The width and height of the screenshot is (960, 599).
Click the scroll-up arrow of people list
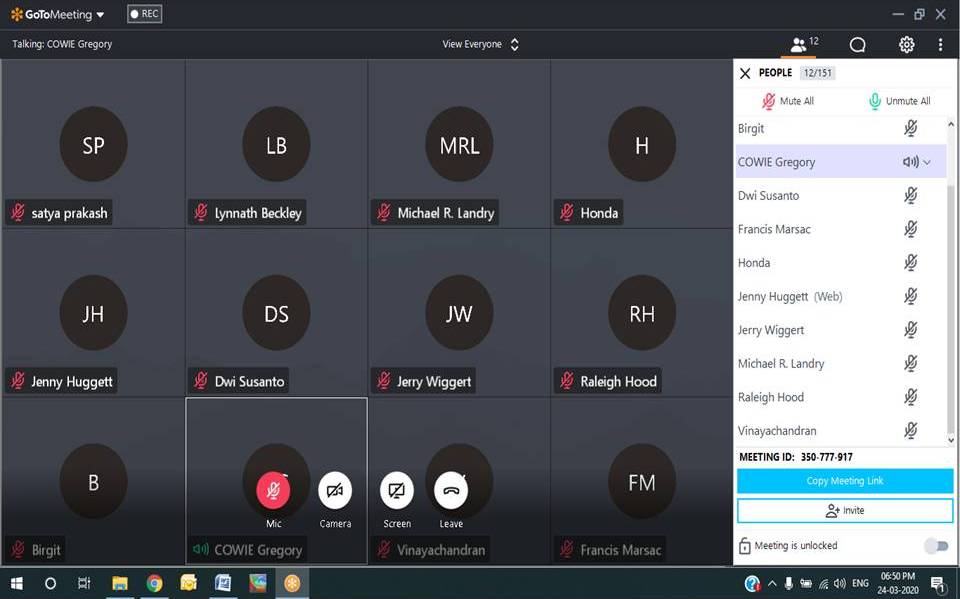(x=951, y=124)
